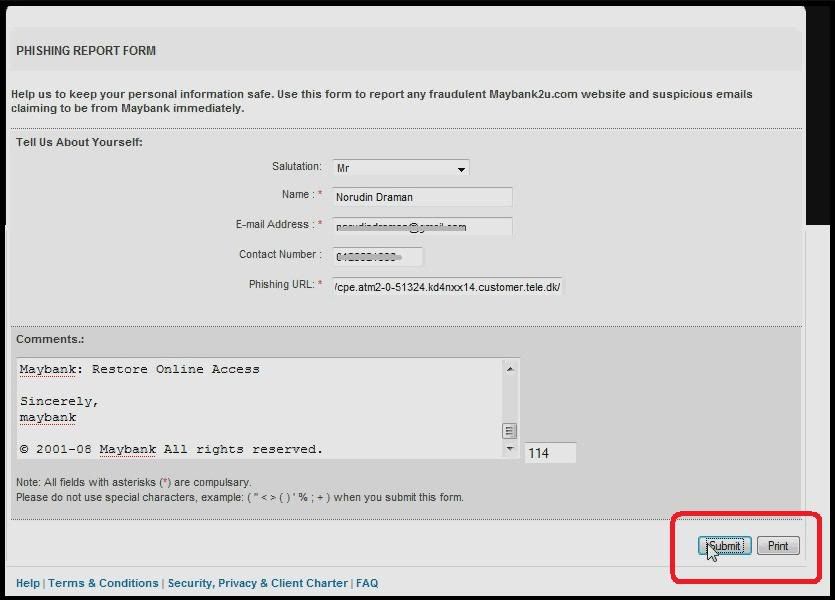Click the 'Name :' field label
This screenshot has width=835, height=600.
pyautogui.click(x=302, y=194)
